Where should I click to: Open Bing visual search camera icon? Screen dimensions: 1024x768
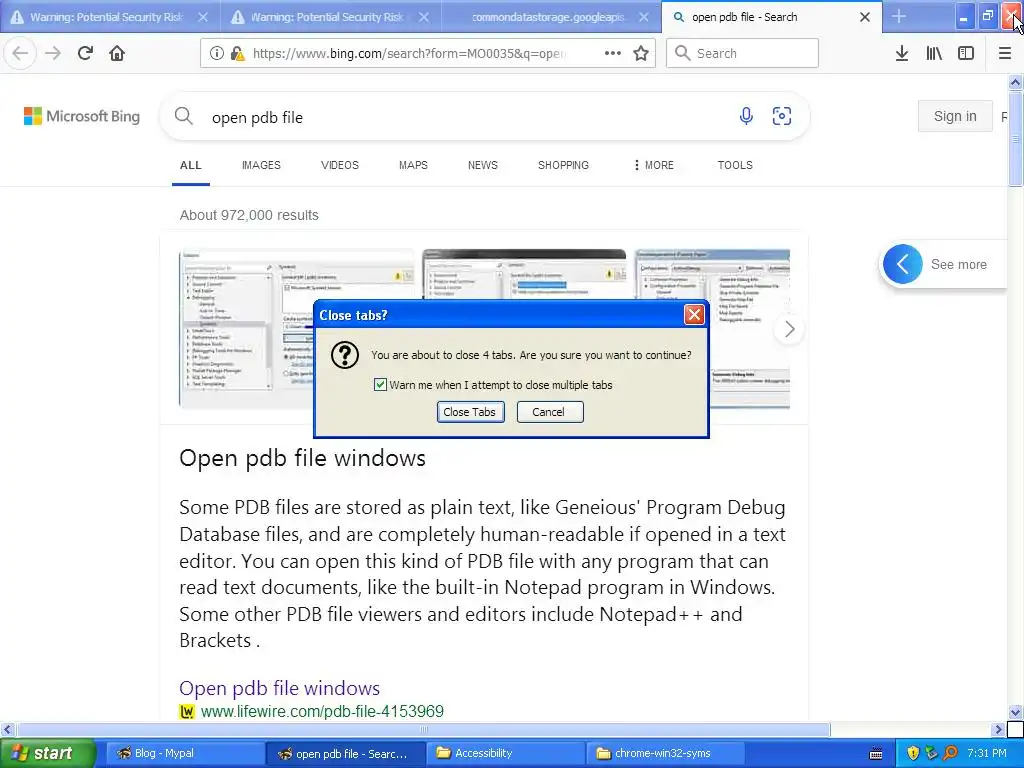click(782, 116)
